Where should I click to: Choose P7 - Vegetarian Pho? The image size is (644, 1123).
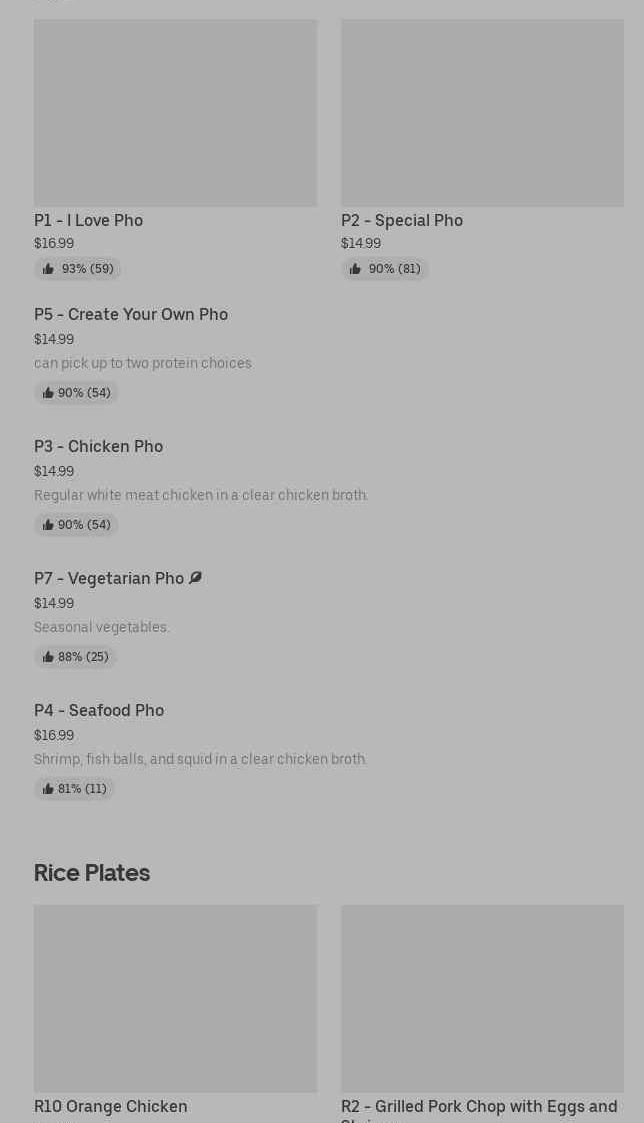point(109,578)
